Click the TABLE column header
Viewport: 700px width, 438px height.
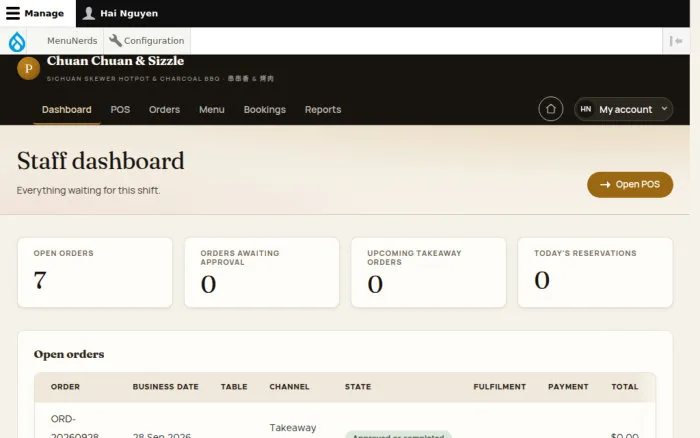pyautogui.click(x=234, y=387)
